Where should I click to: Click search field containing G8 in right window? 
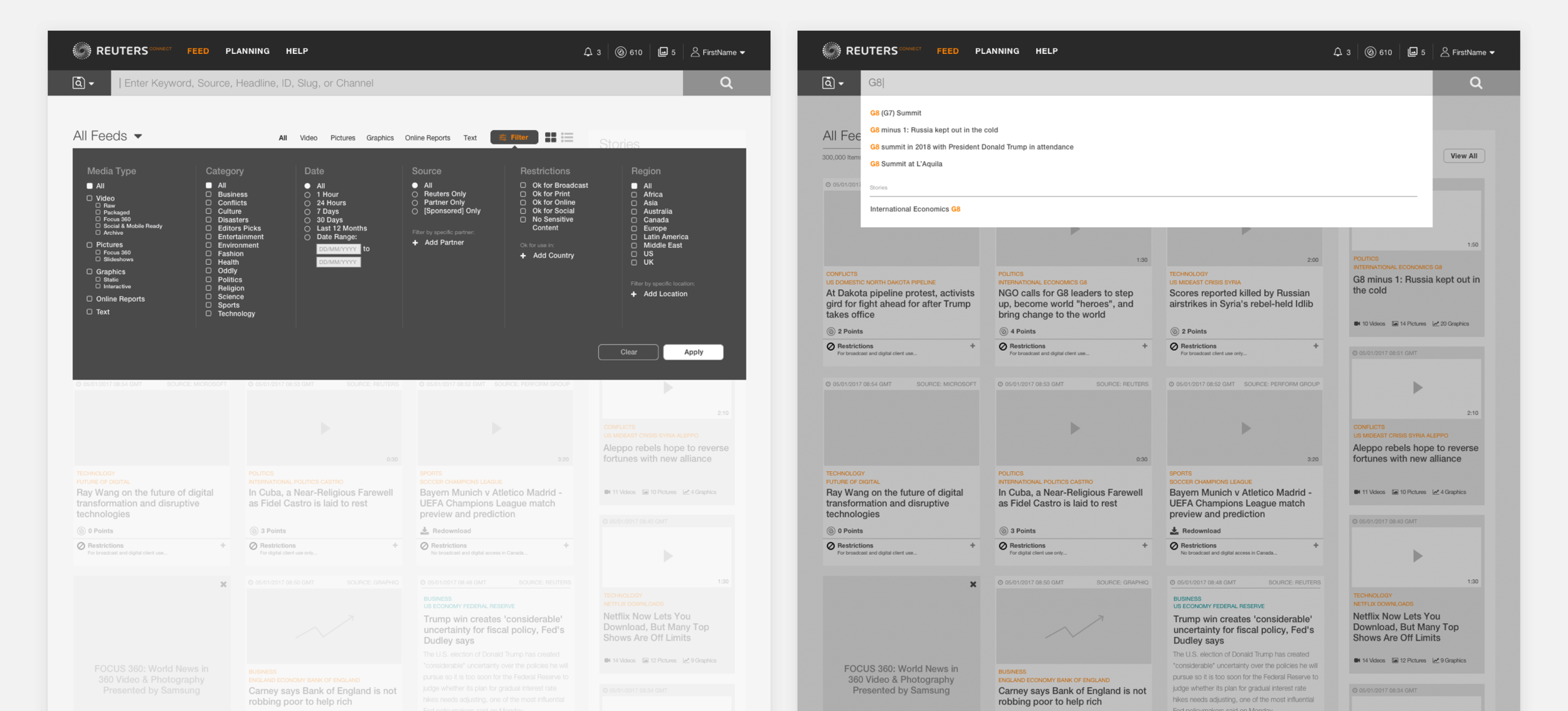[x=1147, y=83]
